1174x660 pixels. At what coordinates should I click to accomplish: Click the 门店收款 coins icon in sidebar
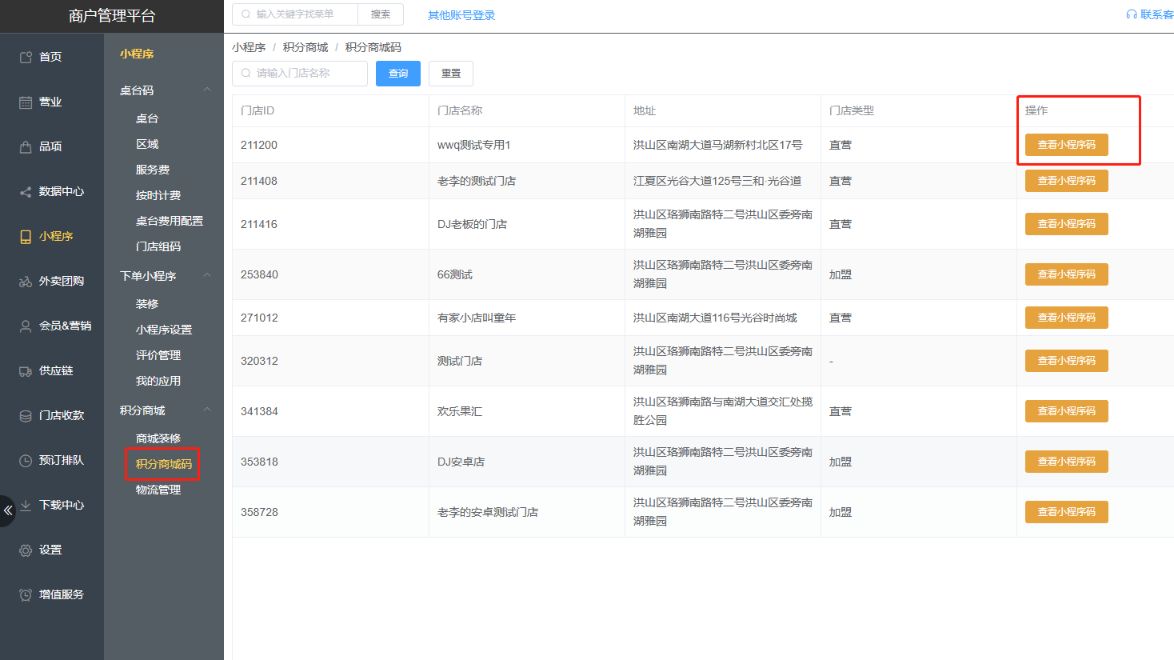(x=25, y=416)
